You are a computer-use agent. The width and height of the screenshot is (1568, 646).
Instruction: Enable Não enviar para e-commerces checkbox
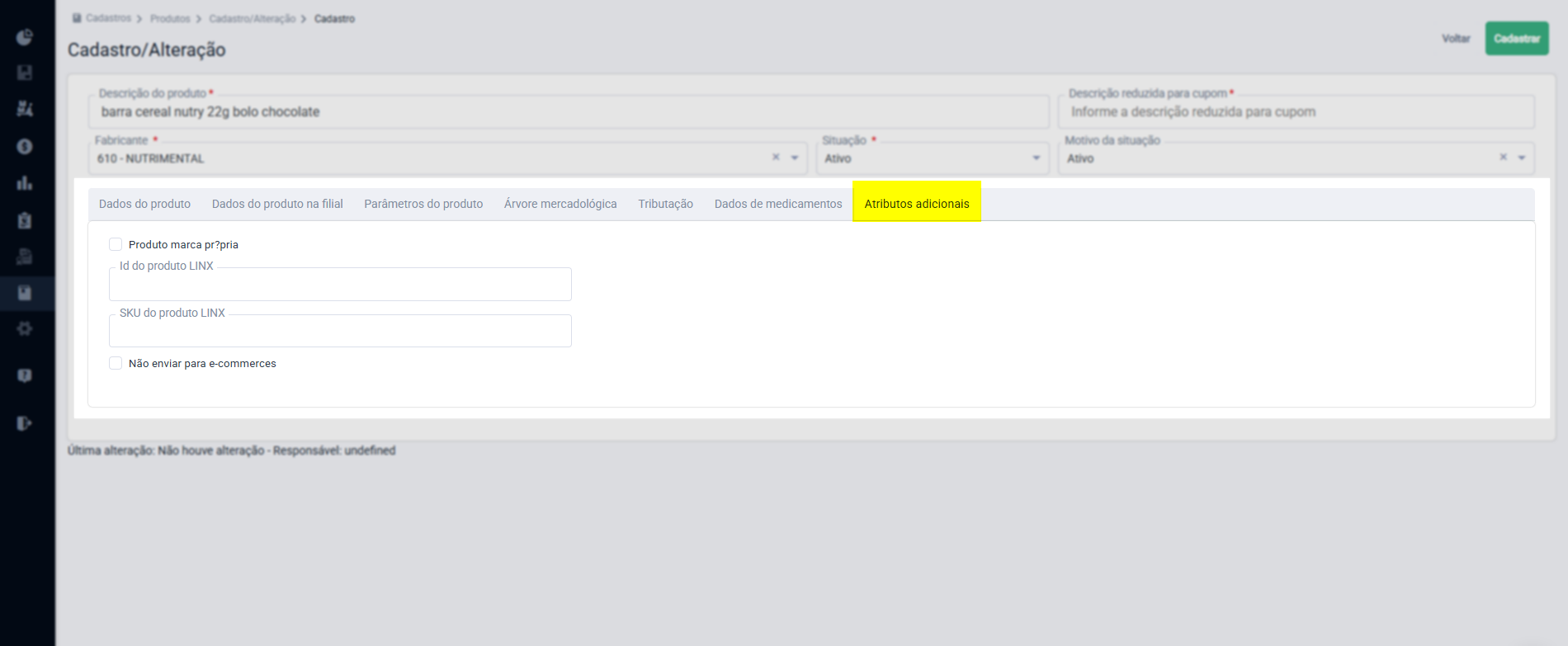click(x=116, y=363)
